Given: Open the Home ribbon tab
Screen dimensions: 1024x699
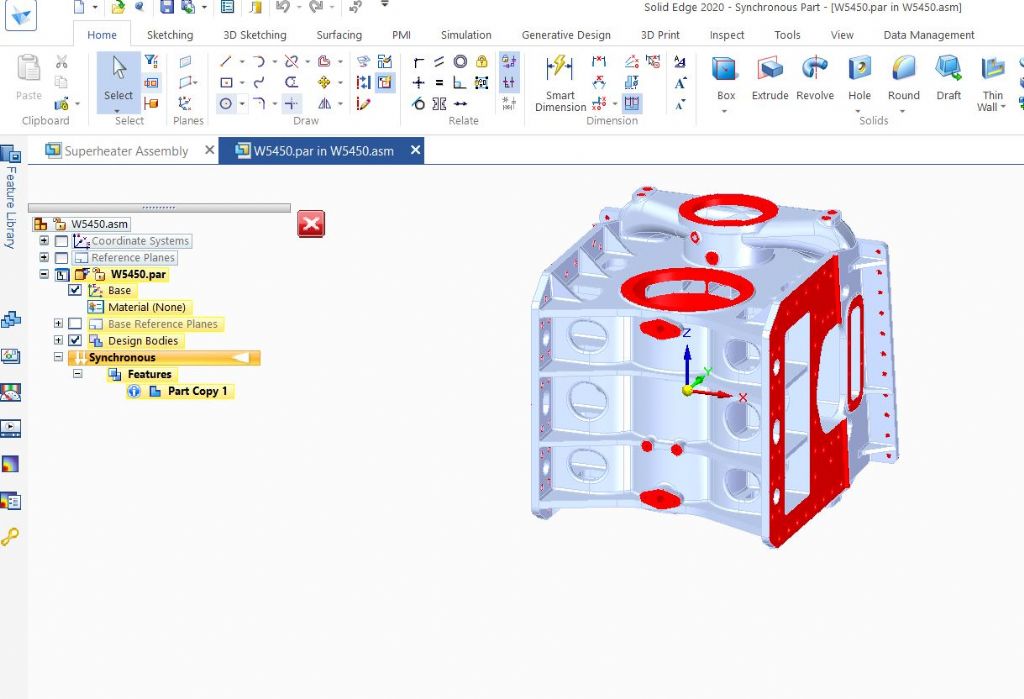Looking at the screenshot, I should (x=102, y=35).
